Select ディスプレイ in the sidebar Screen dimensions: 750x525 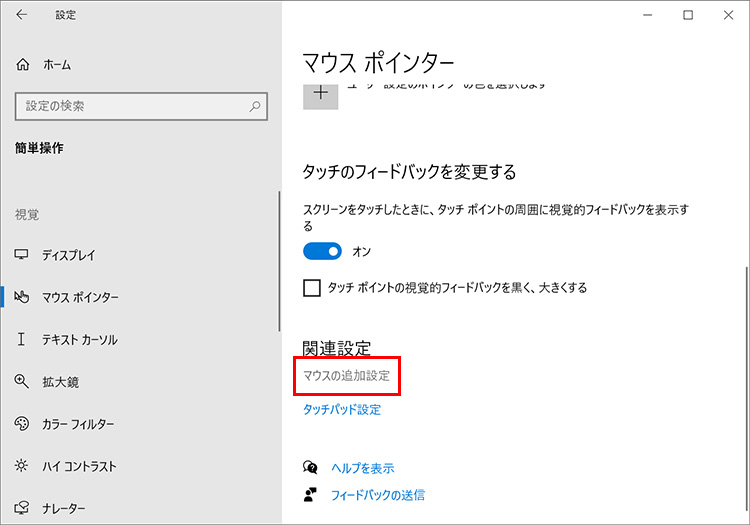(x=68, y=255)
